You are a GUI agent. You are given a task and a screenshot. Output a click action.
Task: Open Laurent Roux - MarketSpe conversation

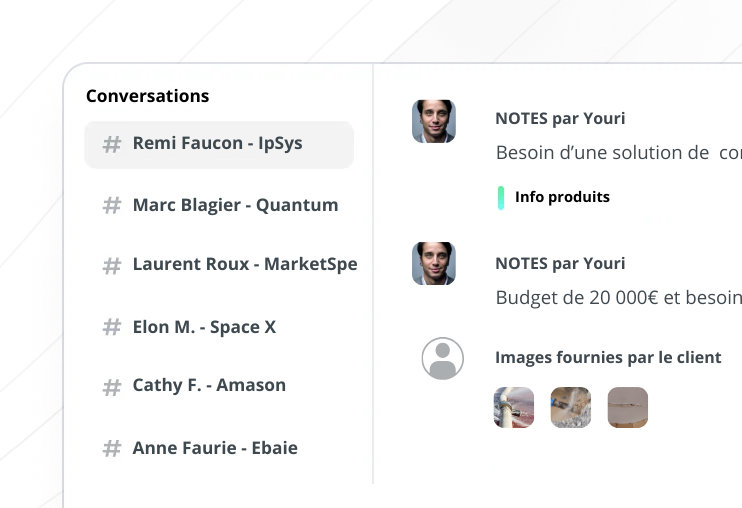click(244, 266)
